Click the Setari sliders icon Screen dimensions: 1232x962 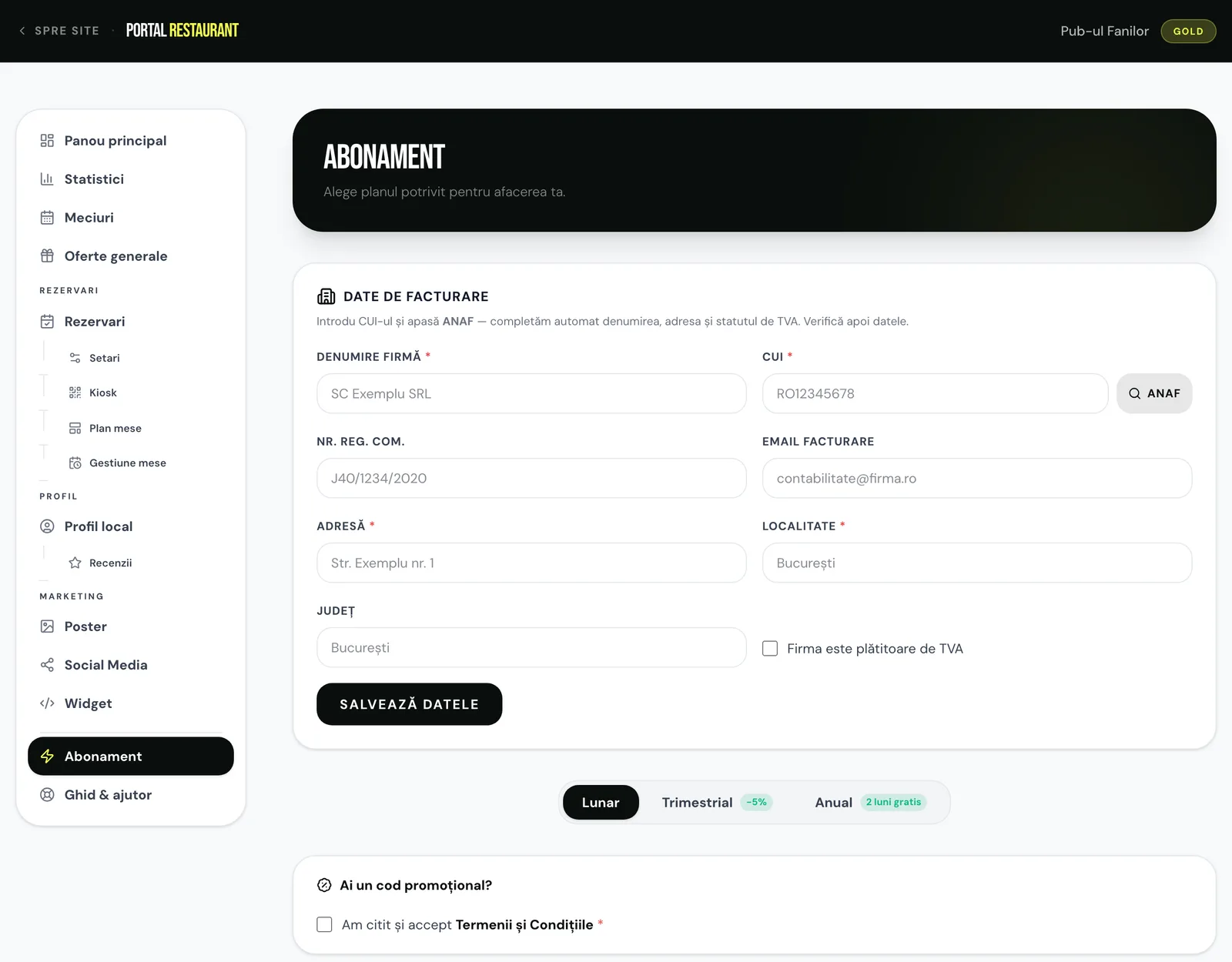75,358
